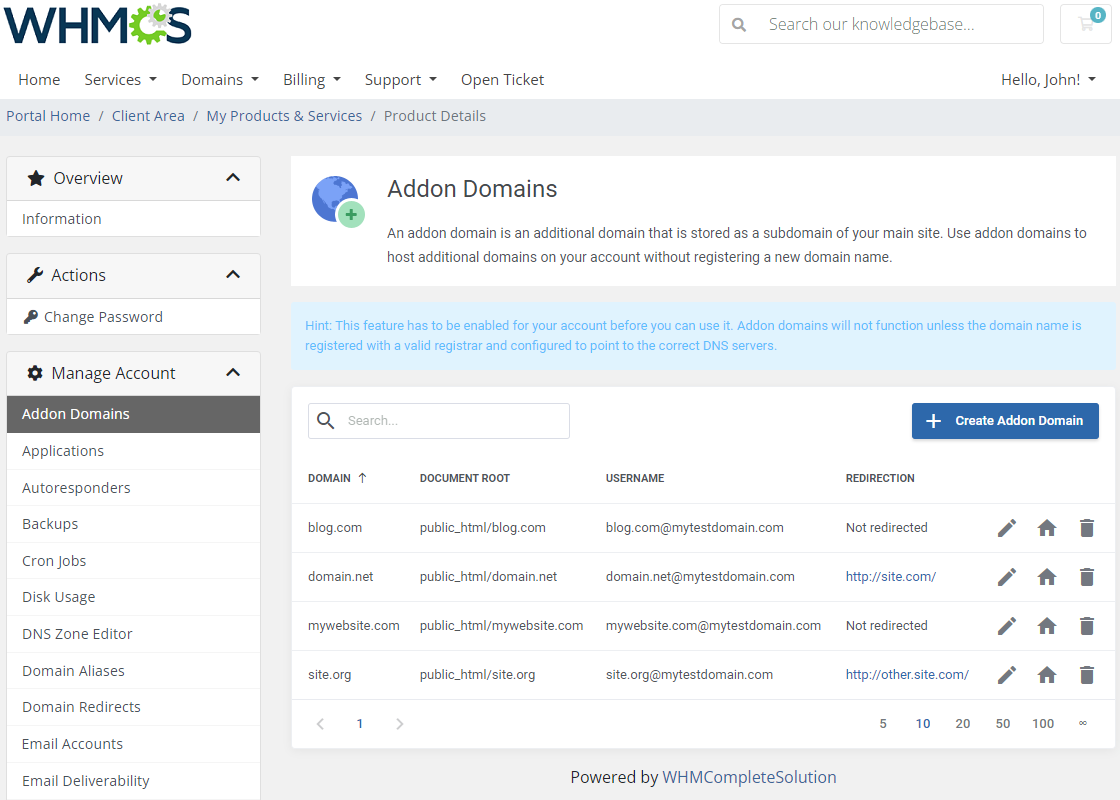This screenshot has height=800, width=1120.
Task: Show 10 entries per page
Action: pos(923,724)
